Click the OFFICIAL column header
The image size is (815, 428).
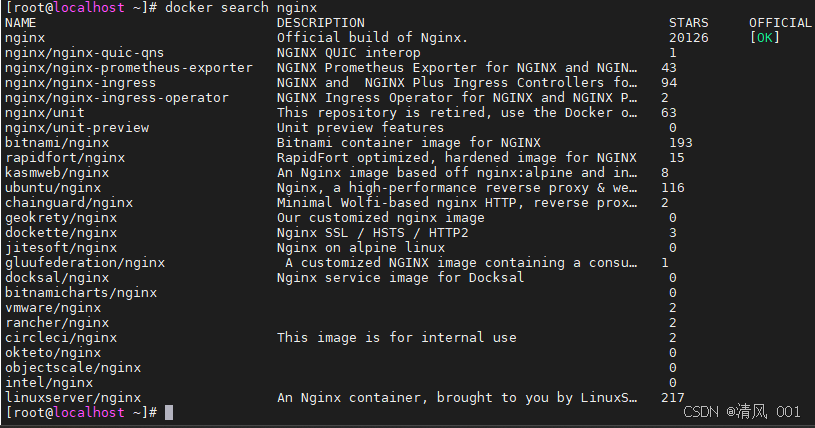point(780,23)
